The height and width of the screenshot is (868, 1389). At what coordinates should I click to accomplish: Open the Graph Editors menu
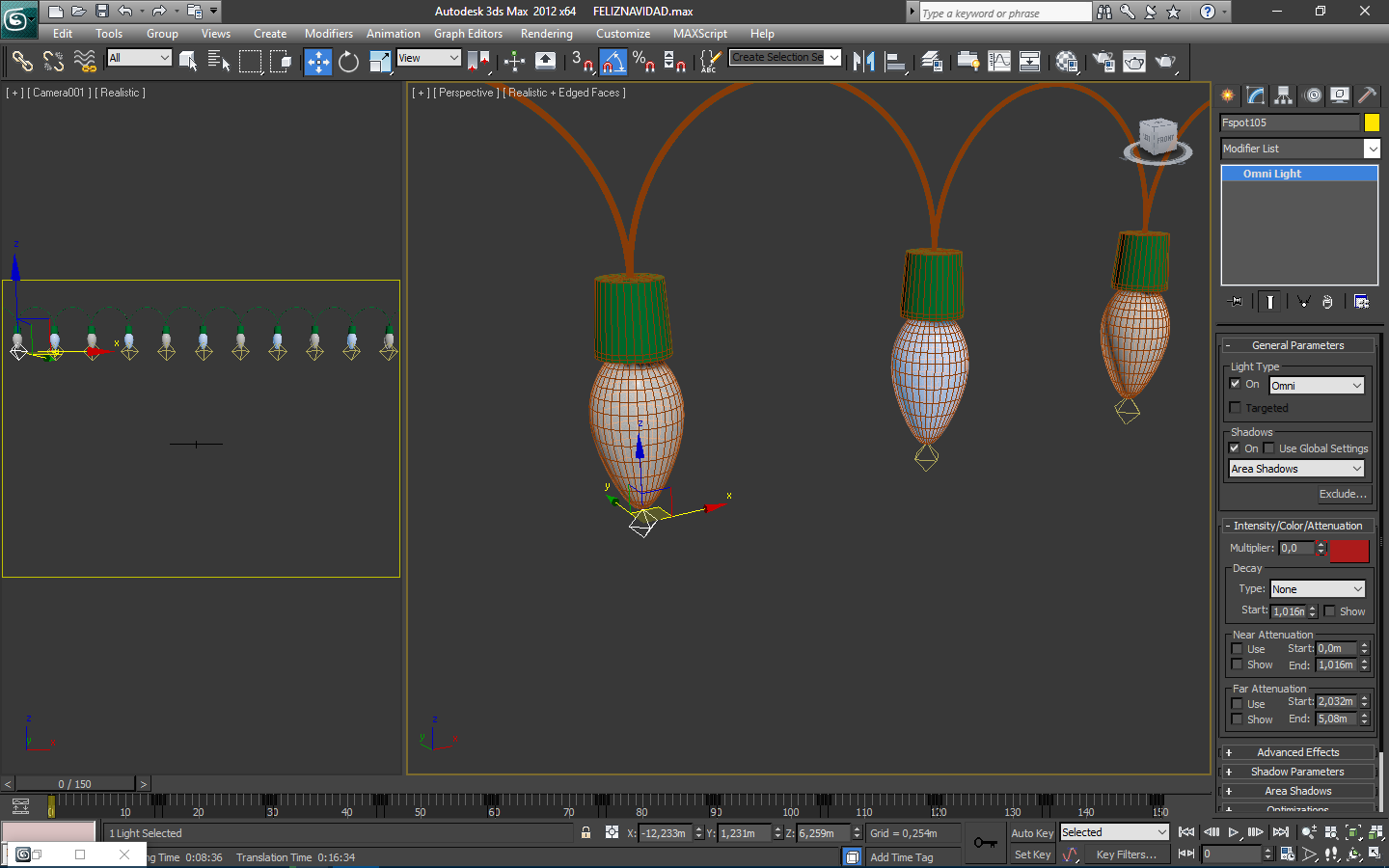[x=468, y=34]
